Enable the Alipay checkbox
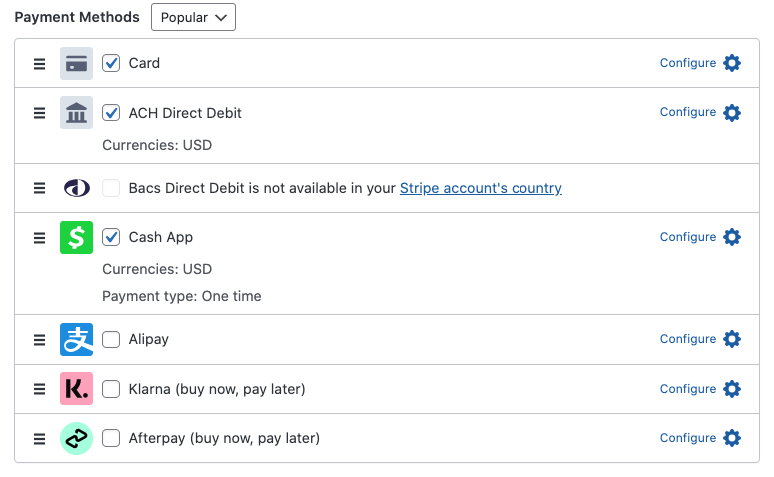 [x=111, y=339]
